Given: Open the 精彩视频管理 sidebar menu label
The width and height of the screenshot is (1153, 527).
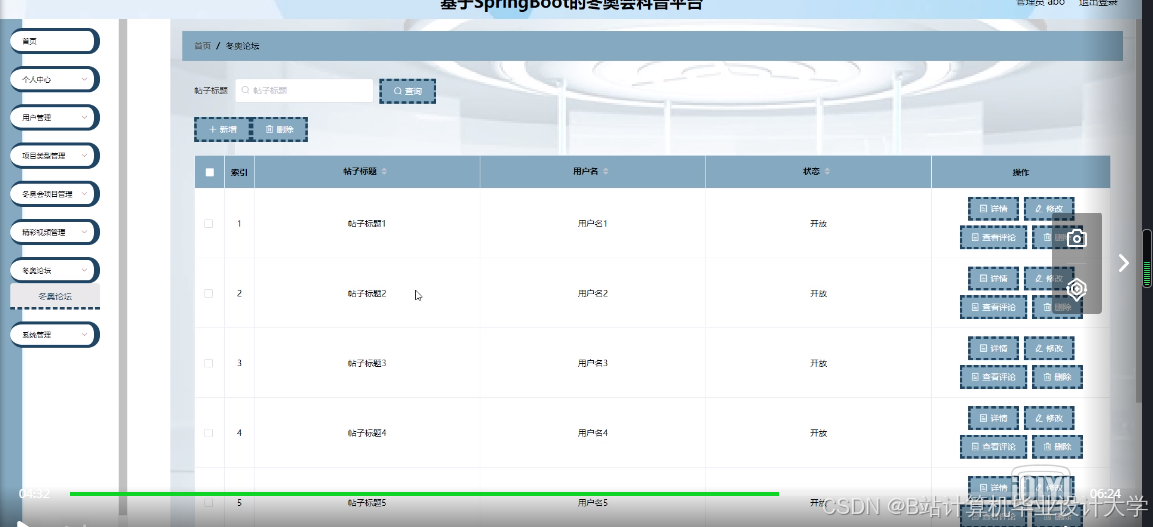Looking at the screenshot, I should 43,232.
